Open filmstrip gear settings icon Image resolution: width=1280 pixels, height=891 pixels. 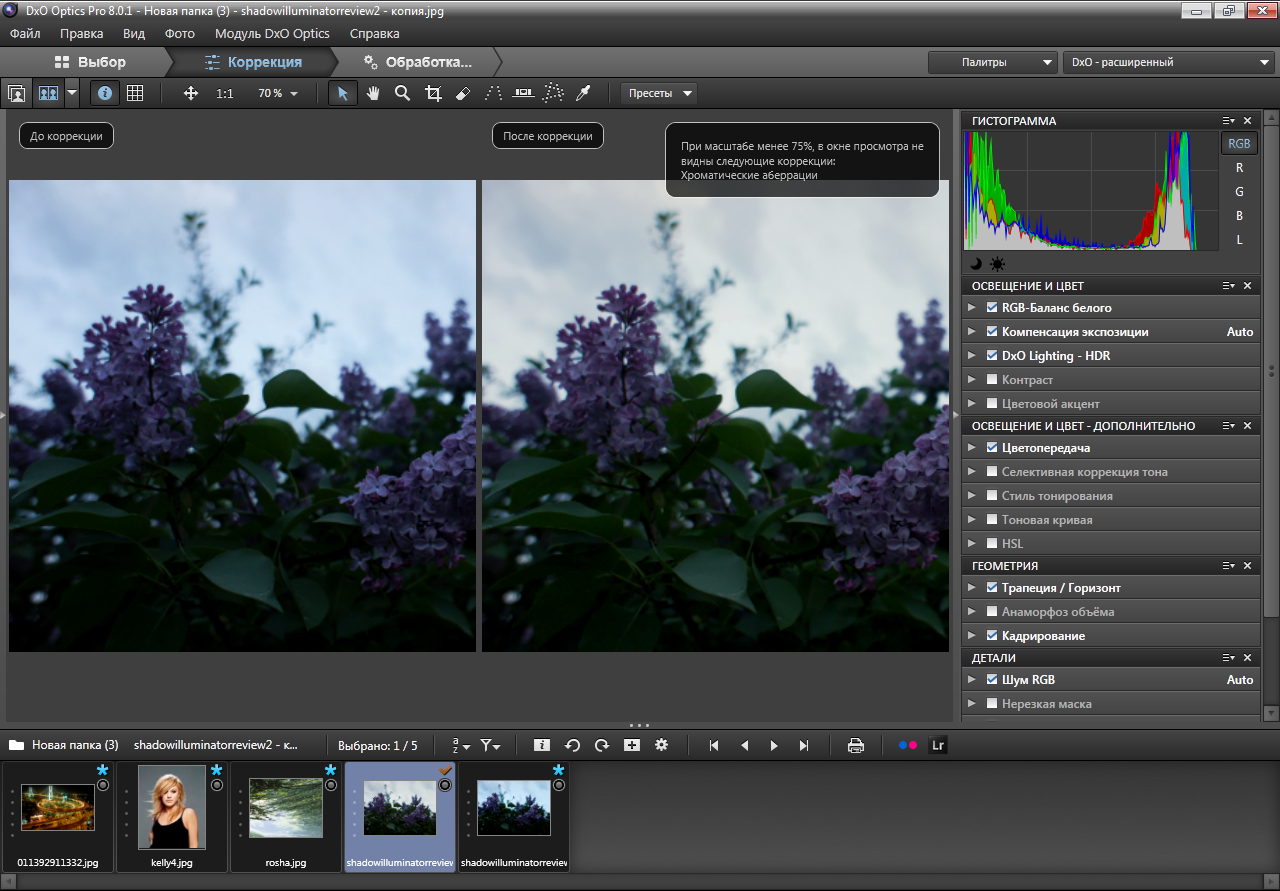pos(662,745)
